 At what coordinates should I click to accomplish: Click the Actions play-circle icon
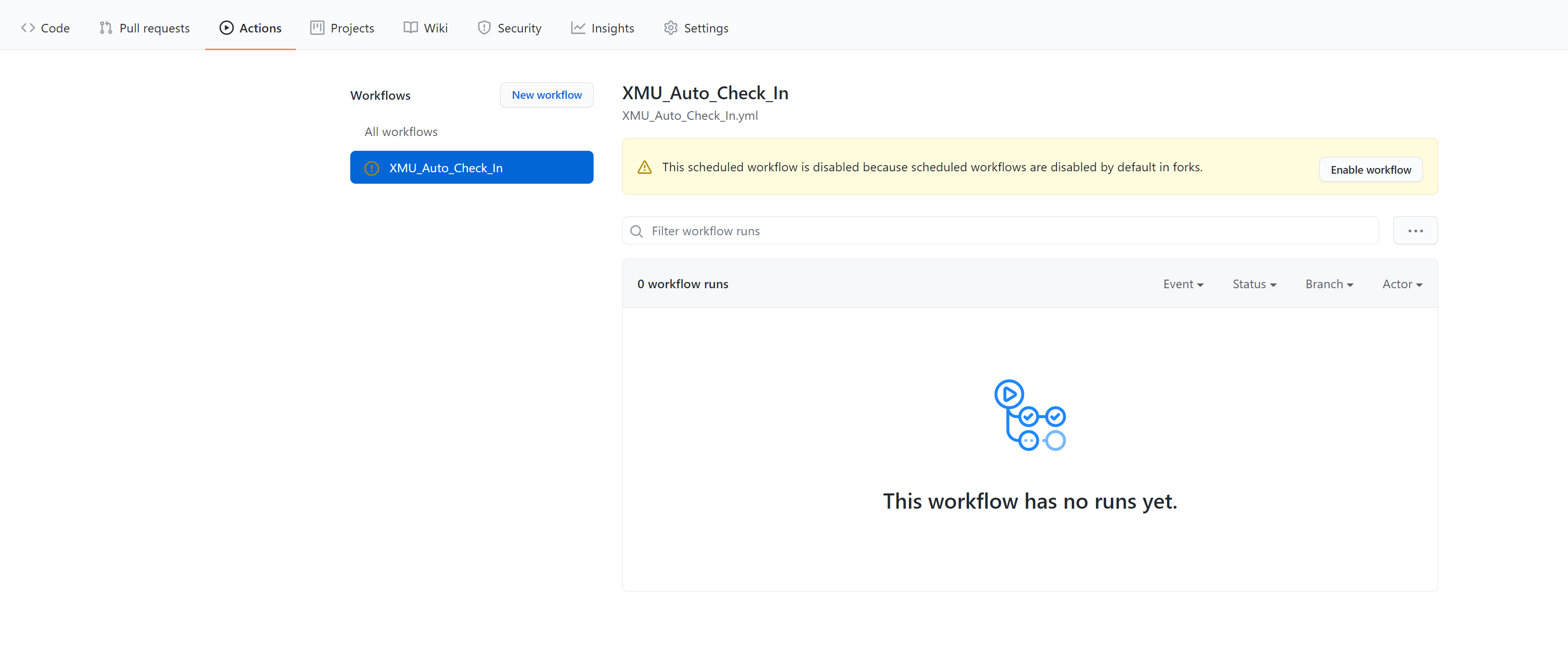click(x=227, y=28)
